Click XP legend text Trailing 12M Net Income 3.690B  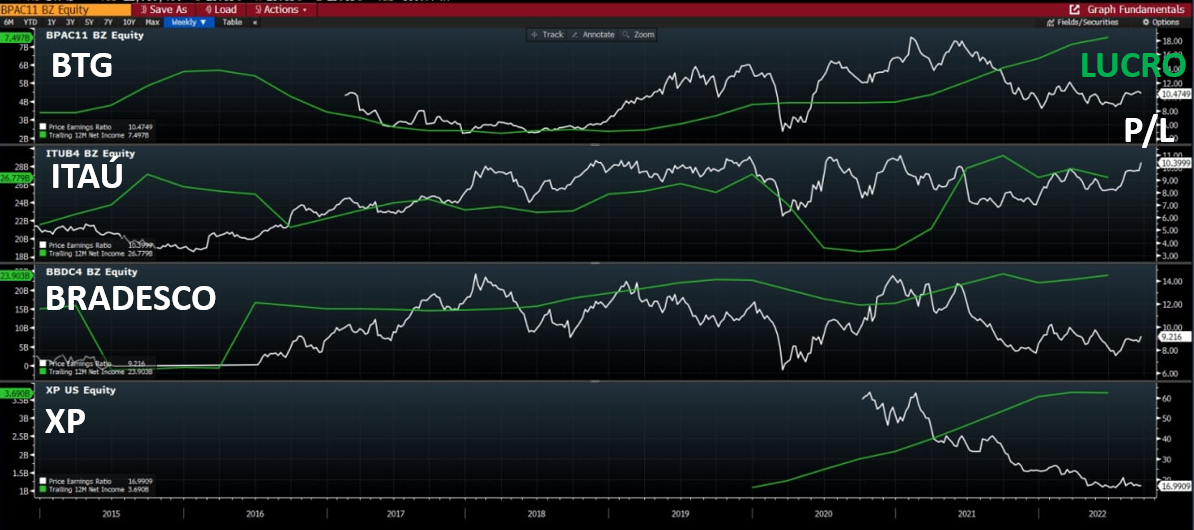coord(100,491)
